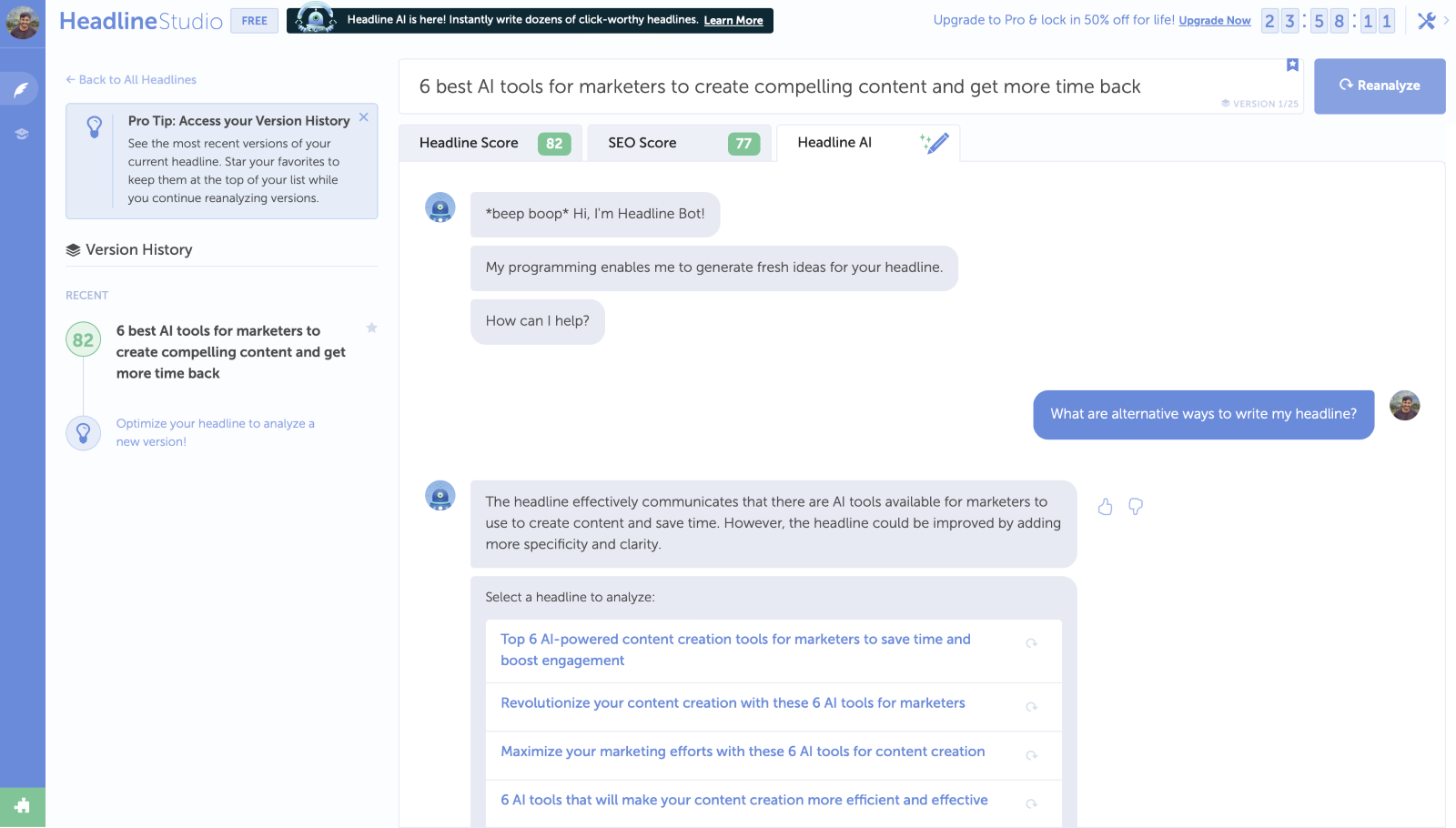Select 'Maximize your marketing efforts' headline suggestion
This screenshot has height=828, width=1456.
click(743, 752)
